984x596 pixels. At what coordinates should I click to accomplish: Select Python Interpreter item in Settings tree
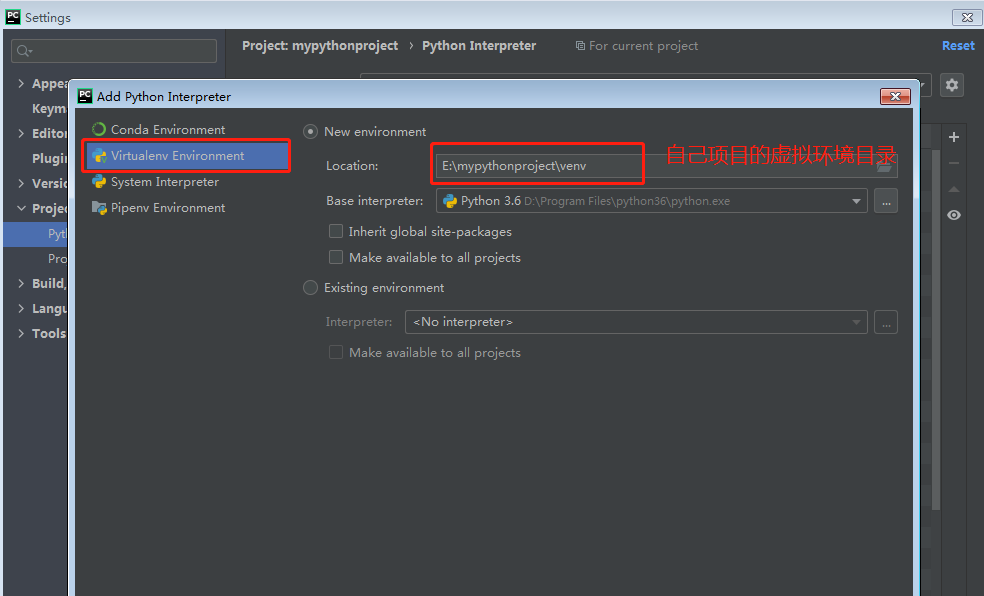pos(36,234)
